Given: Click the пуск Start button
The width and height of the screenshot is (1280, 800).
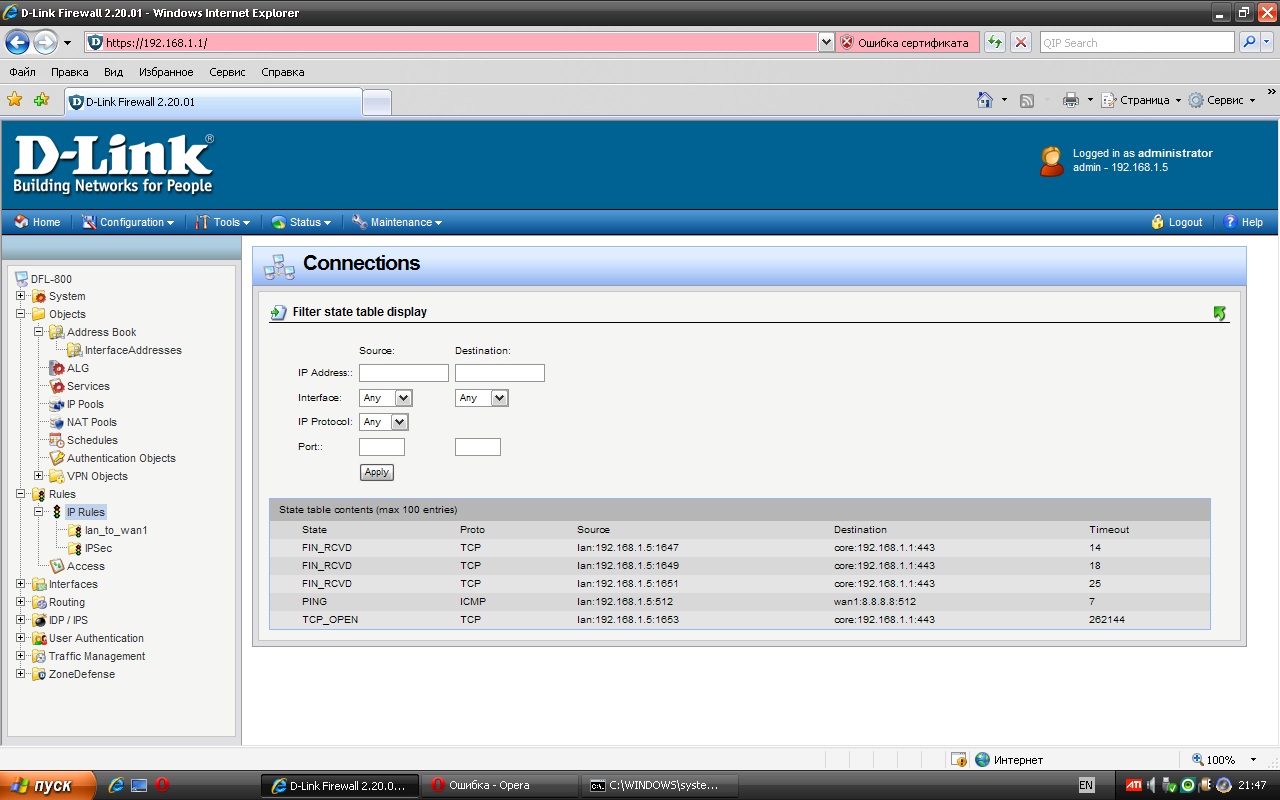Looking at the screenshot, I should click(48, 785).
